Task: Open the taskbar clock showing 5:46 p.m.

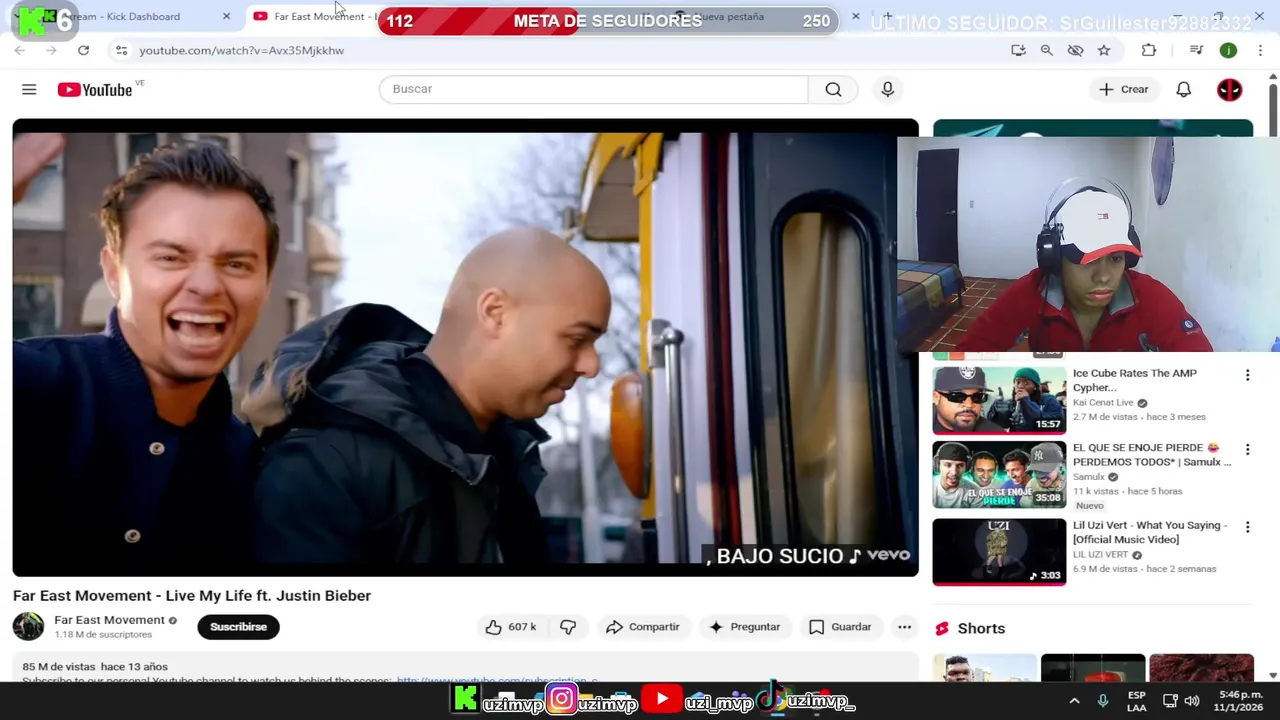Action: point(1240,701)
